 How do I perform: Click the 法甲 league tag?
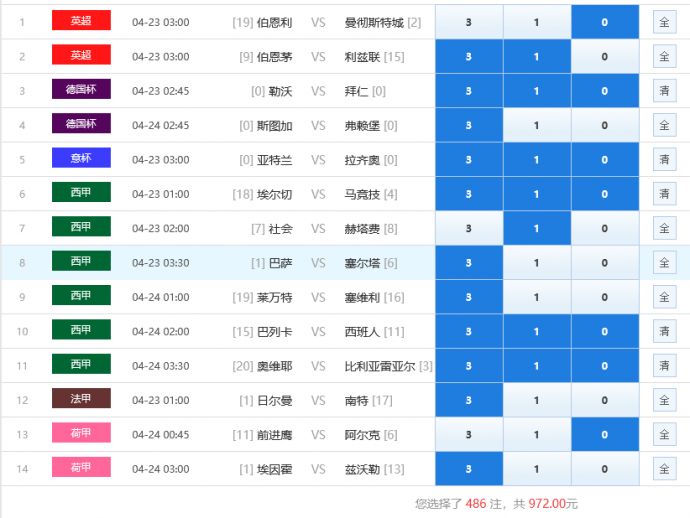coord(81,399)
